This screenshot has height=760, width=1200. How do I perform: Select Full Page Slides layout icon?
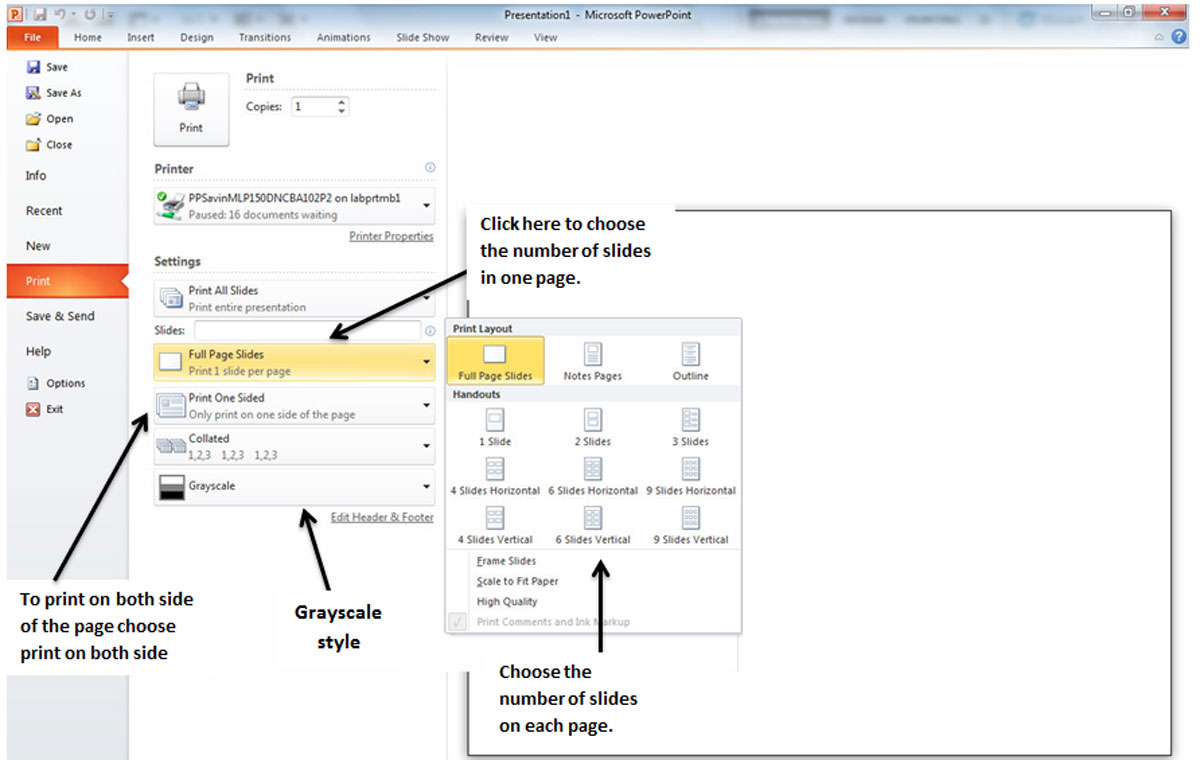pyautogui.click(x=495, y=361)
